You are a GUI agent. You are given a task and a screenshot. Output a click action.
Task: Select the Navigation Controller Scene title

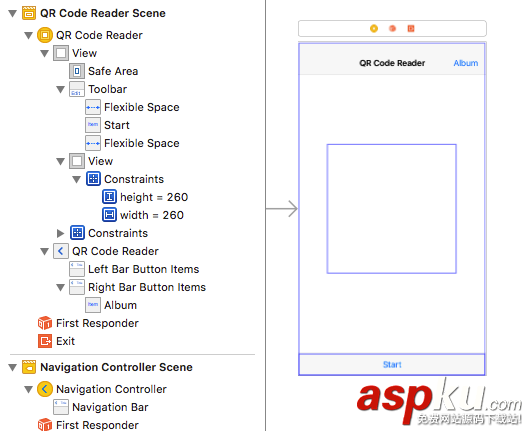click(116, 367)
